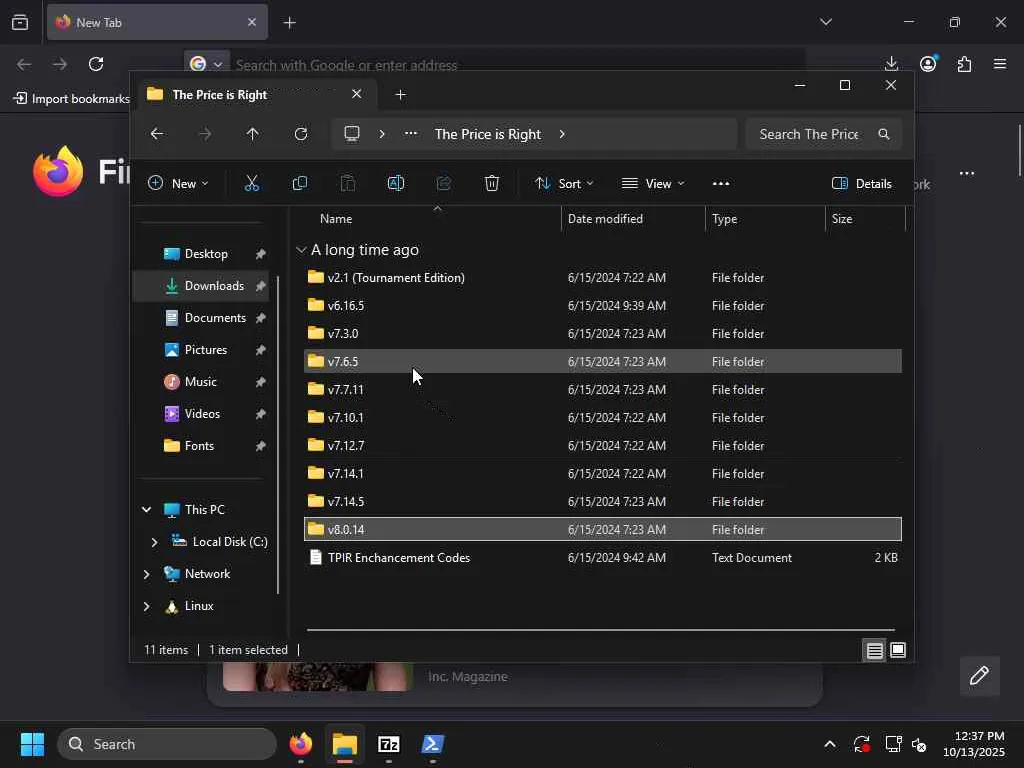The width and height of the screenshot is (1024, 768).
Task: Open the Firefox hamburger application menu
Action: coord(1000,64)
